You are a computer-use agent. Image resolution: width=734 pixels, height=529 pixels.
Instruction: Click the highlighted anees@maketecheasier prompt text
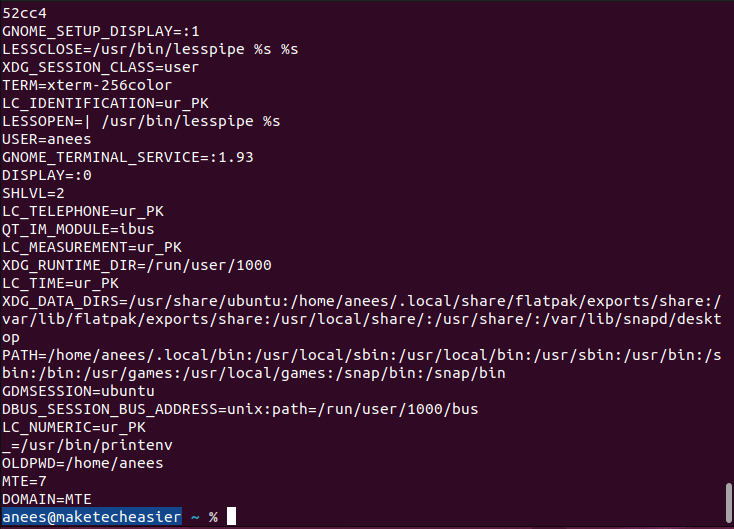[91, 517]
